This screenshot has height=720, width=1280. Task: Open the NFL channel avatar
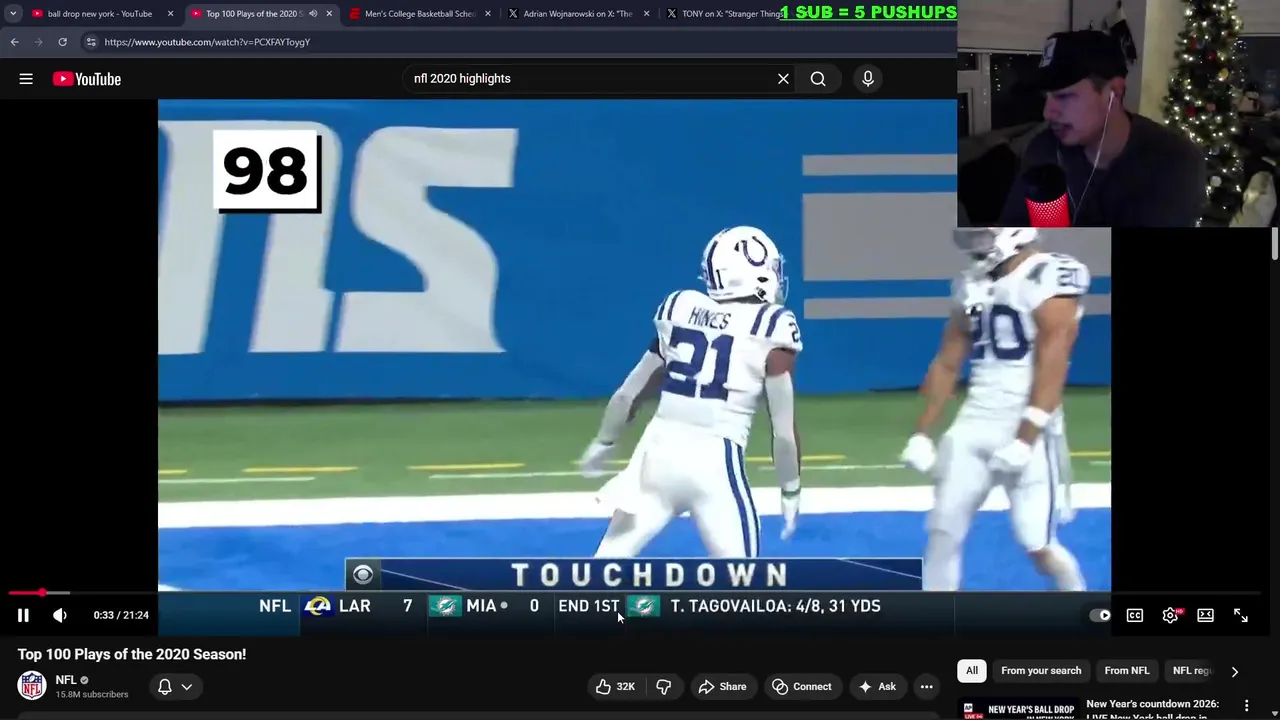point(32,686)
